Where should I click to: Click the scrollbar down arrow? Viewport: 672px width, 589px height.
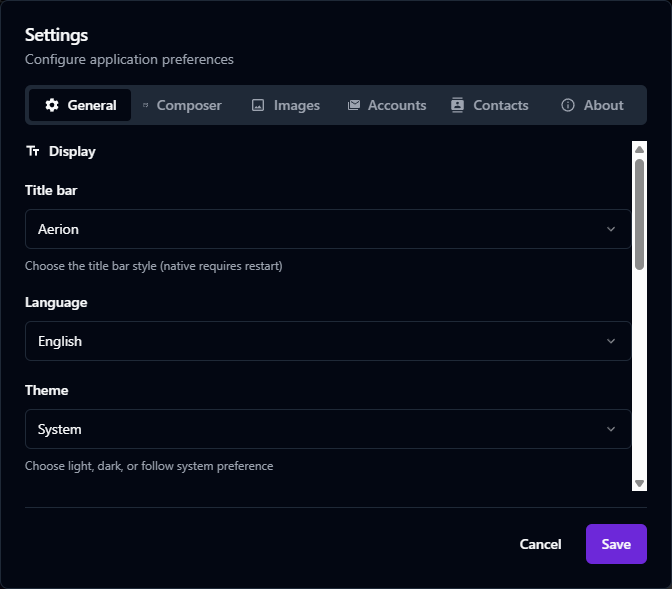(x=640, y=483)
